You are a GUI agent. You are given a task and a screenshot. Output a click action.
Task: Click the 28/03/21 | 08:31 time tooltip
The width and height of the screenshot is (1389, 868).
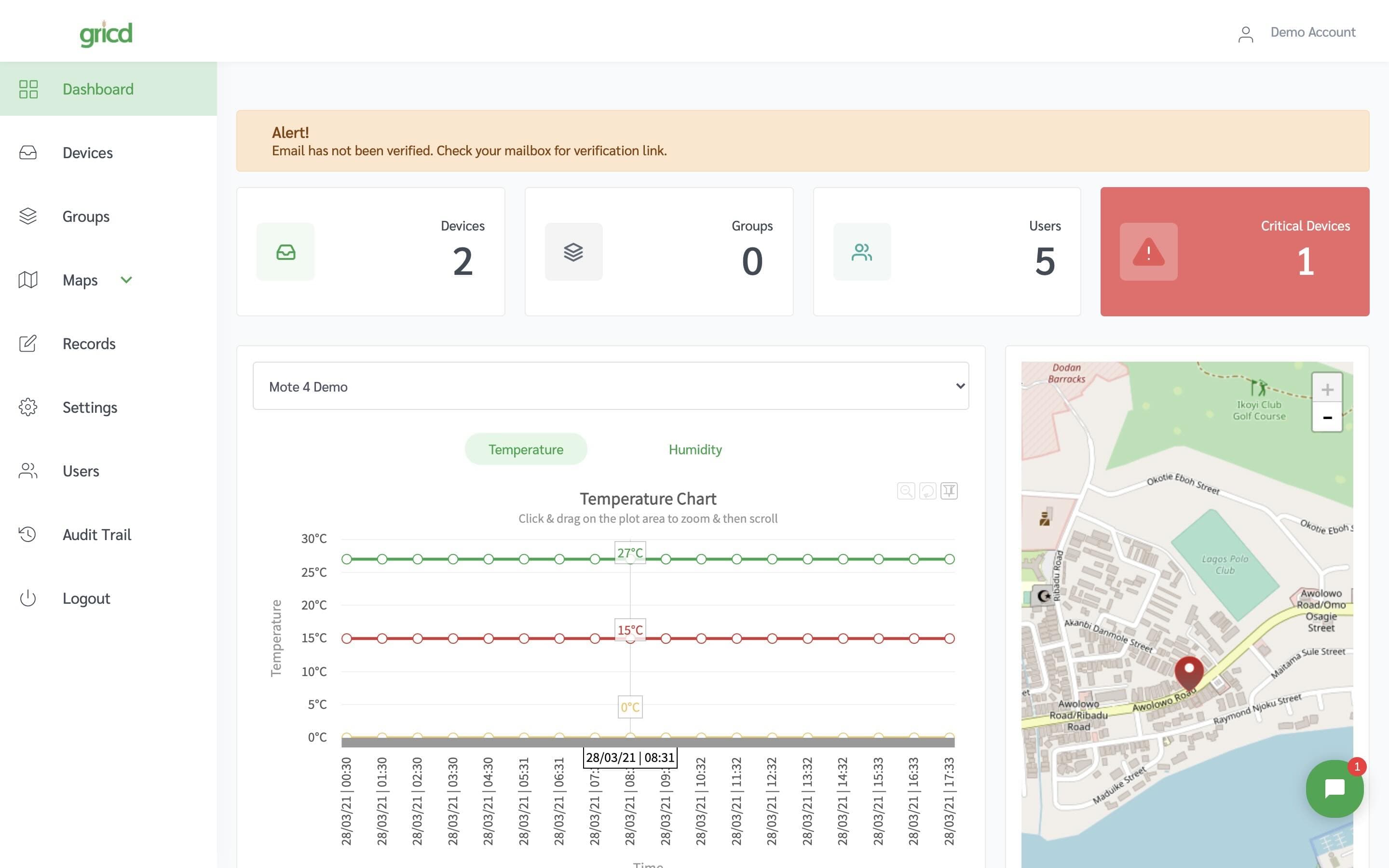630,757
